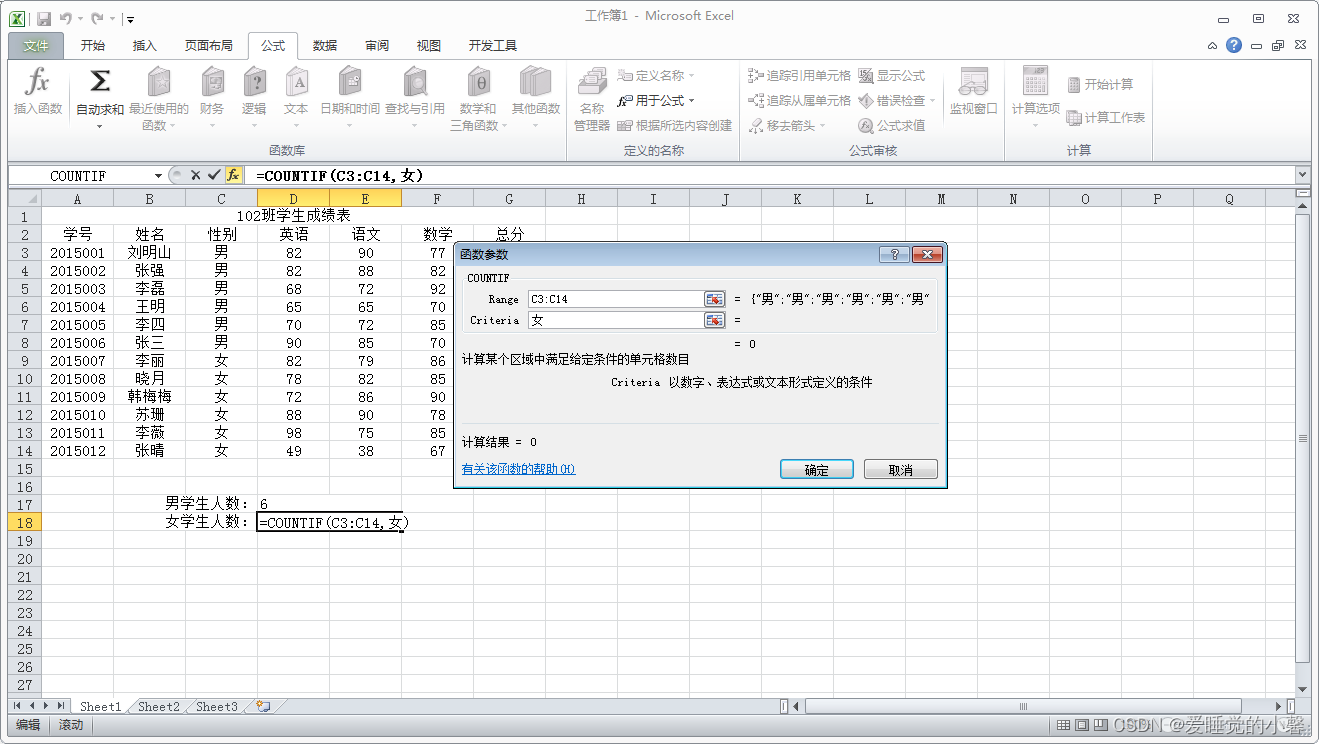Click the formula bar enter checkmark icon
The image size is (1319, 744).
coord(214,175)
